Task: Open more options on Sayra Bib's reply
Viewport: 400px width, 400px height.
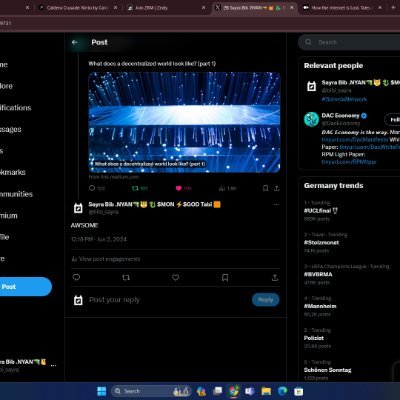Action: pos(276,204)
